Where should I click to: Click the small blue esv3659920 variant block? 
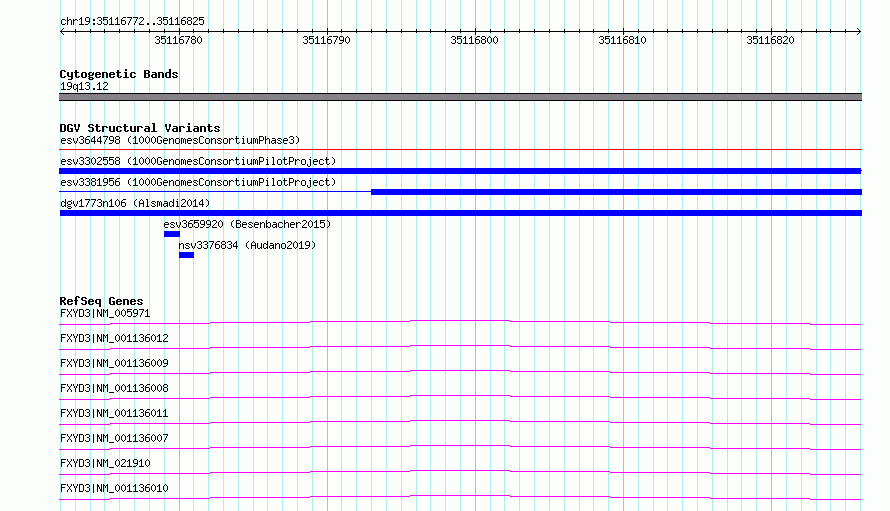172,234
